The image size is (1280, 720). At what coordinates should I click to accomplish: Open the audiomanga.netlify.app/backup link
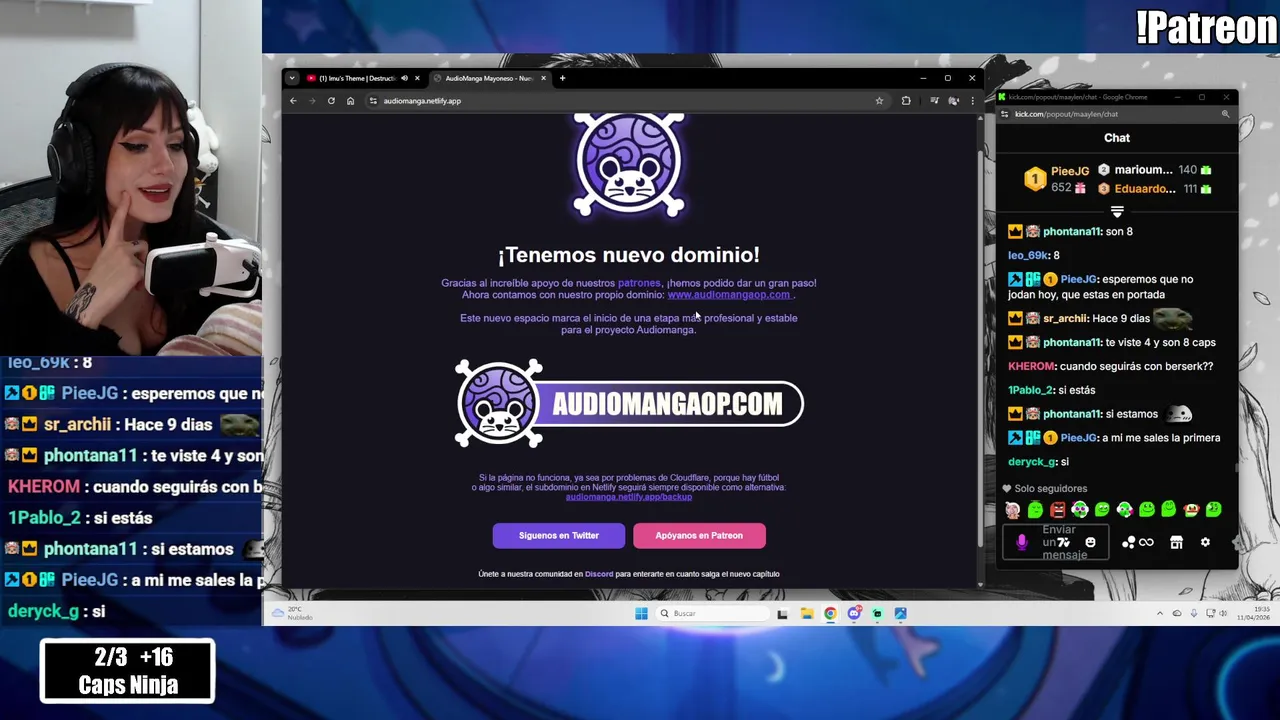pyautogui.click(x=628, y=497)
